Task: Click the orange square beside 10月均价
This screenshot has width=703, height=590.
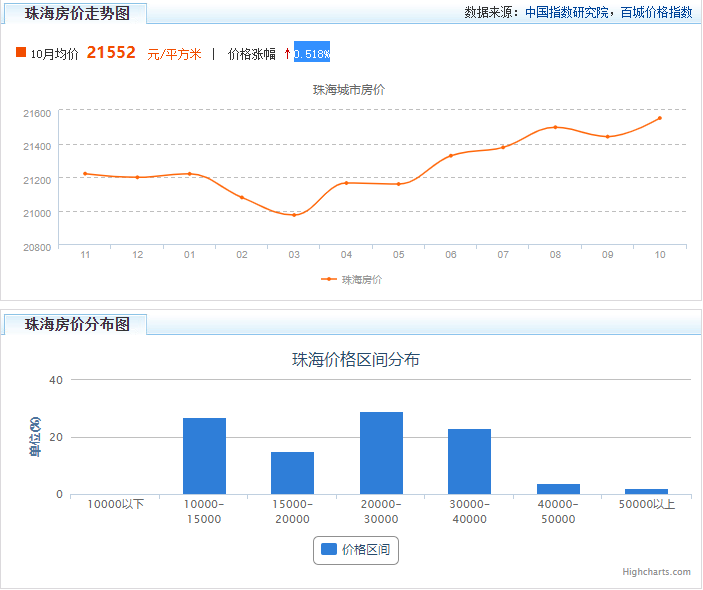Action: 21,52
